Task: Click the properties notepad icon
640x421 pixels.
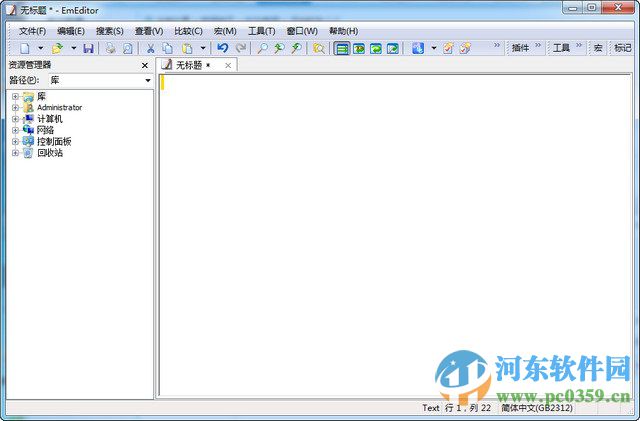Action: 448,48
